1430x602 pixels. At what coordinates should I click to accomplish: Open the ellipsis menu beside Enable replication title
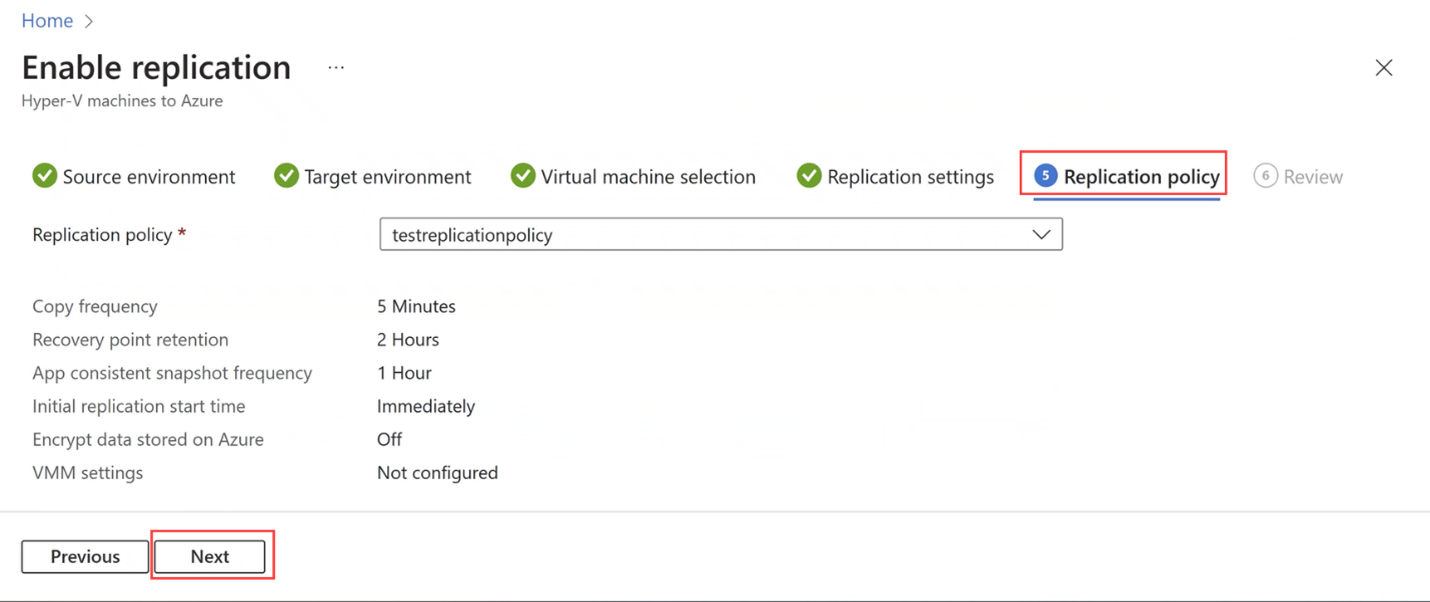point(335,67)
